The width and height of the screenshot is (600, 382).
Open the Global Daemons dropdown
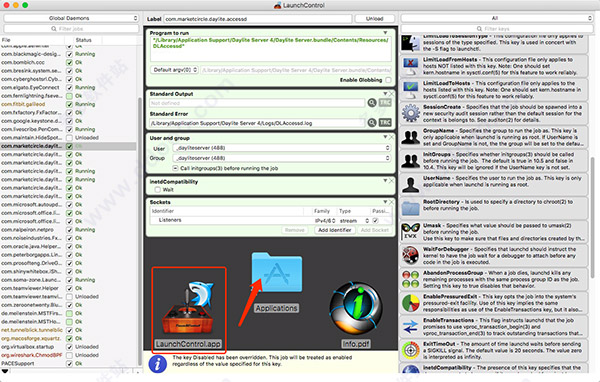pyautogui.click(x=71, y=18)
